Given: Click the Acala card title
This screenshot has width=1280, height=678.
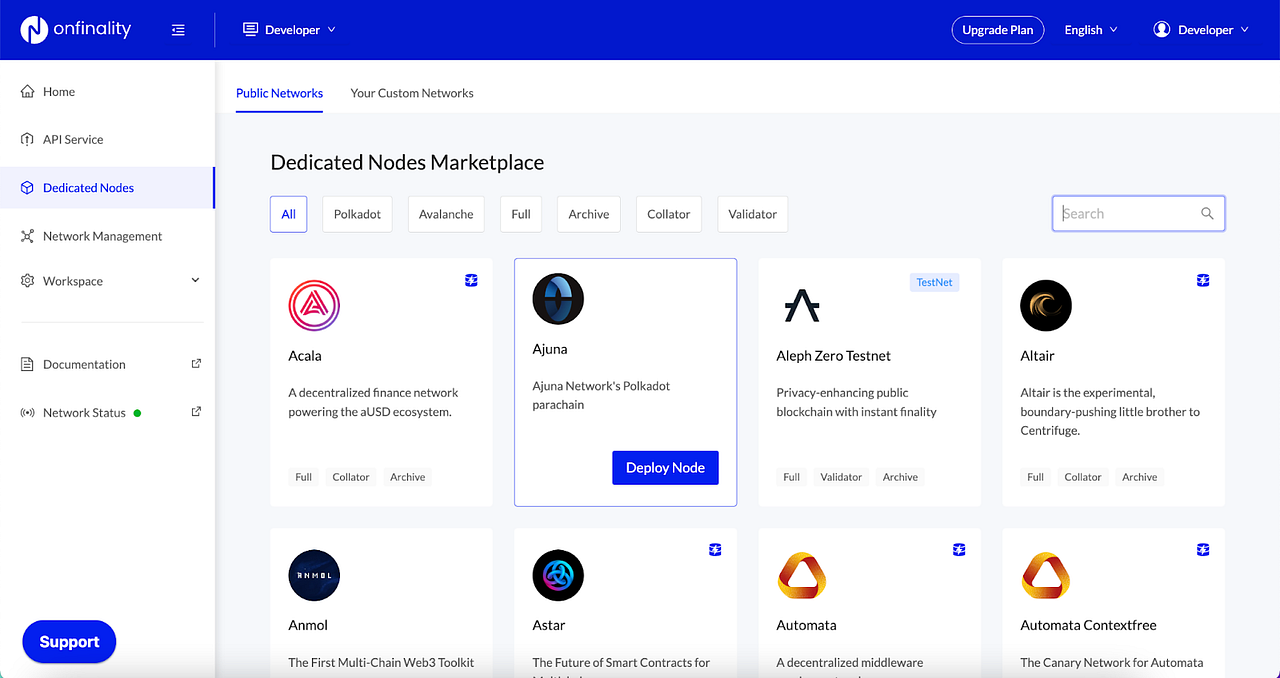Looking at the screenshot, I should pos(305,356).
